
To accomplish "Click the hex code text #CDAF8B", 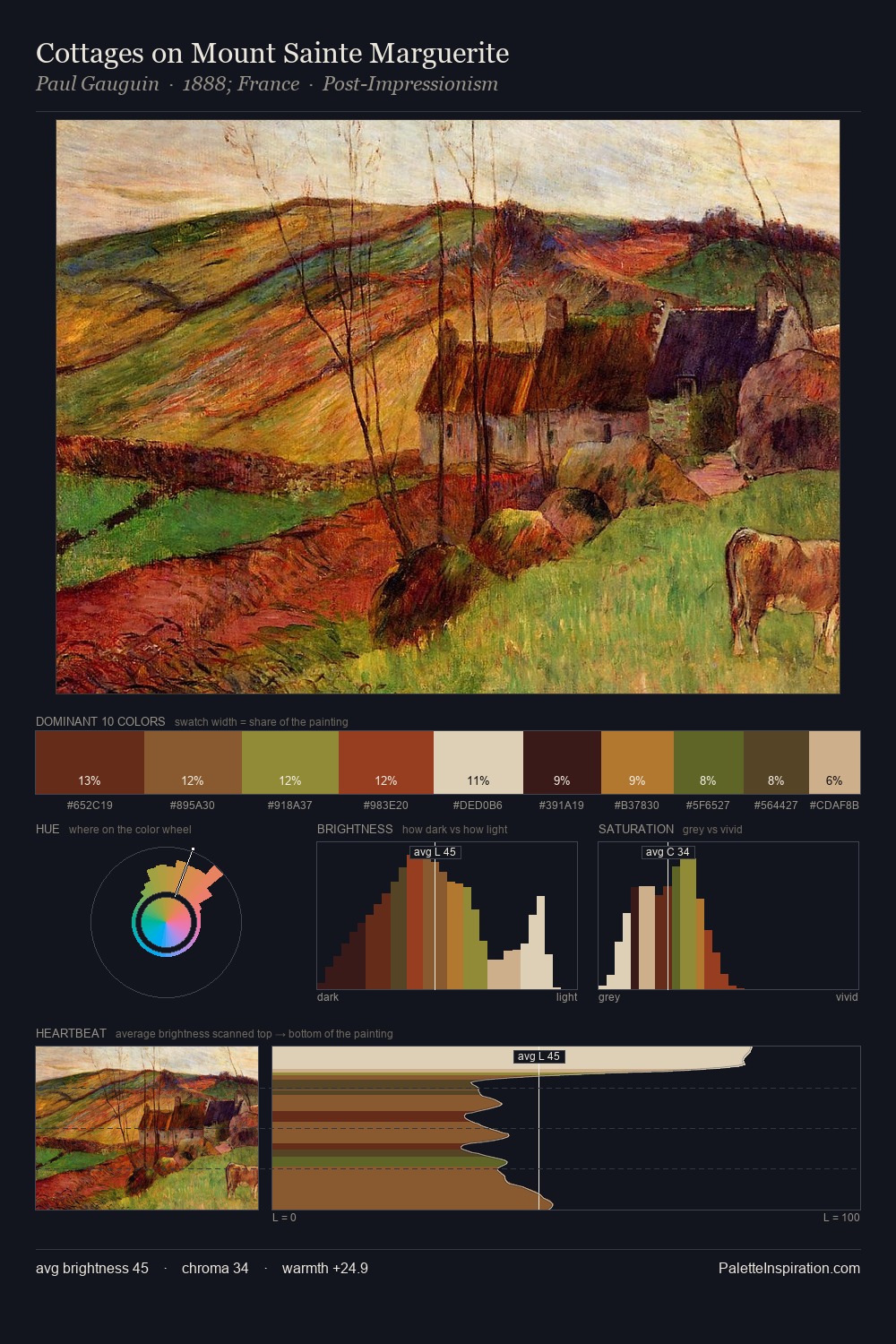I will [x=834, y=806].
